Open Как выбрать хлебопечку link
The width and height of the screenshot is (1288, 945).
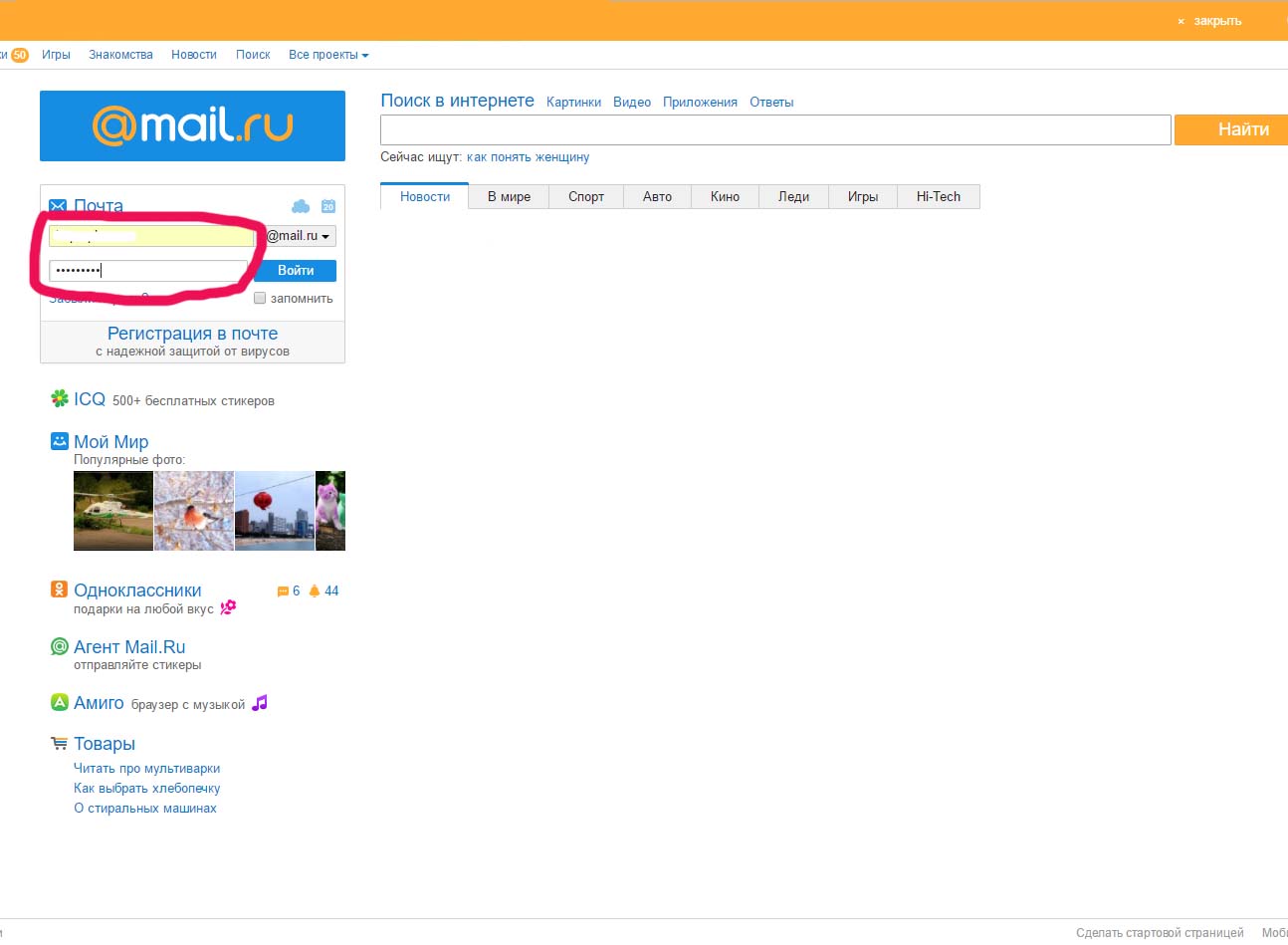147,788
